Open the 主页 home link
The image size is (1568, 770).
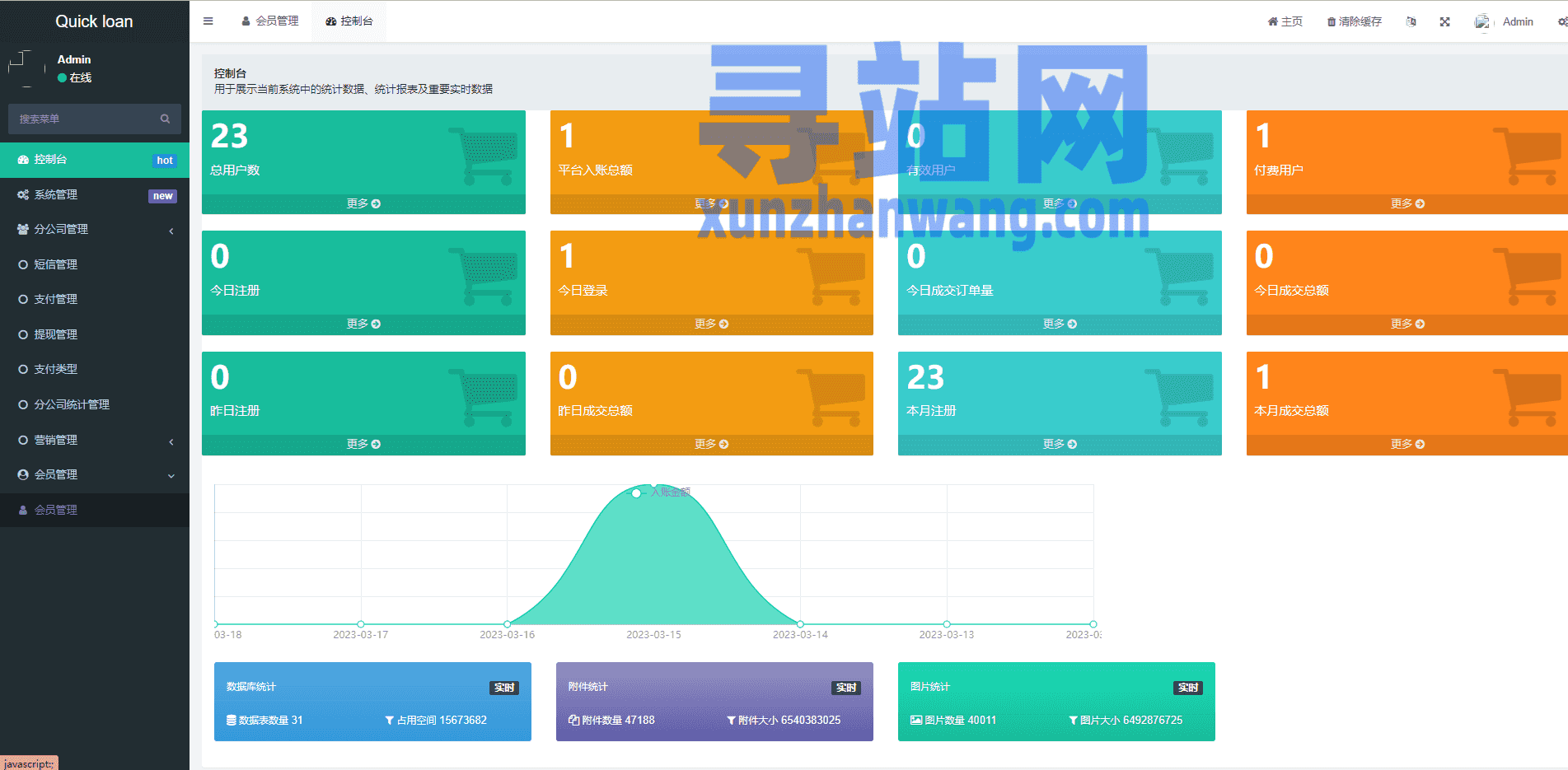(1285, 21)
